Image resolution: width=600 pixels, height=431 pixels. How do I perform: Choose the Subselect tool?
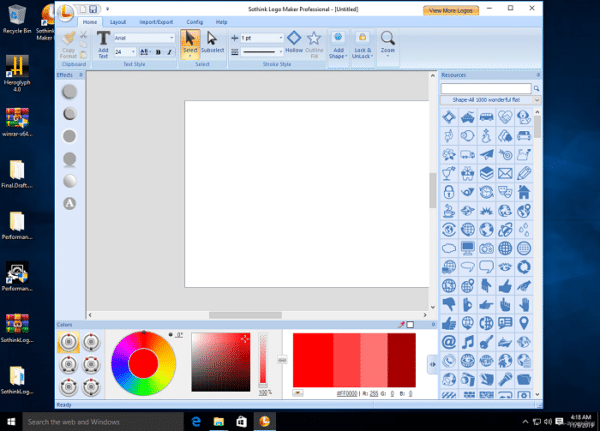212,42
